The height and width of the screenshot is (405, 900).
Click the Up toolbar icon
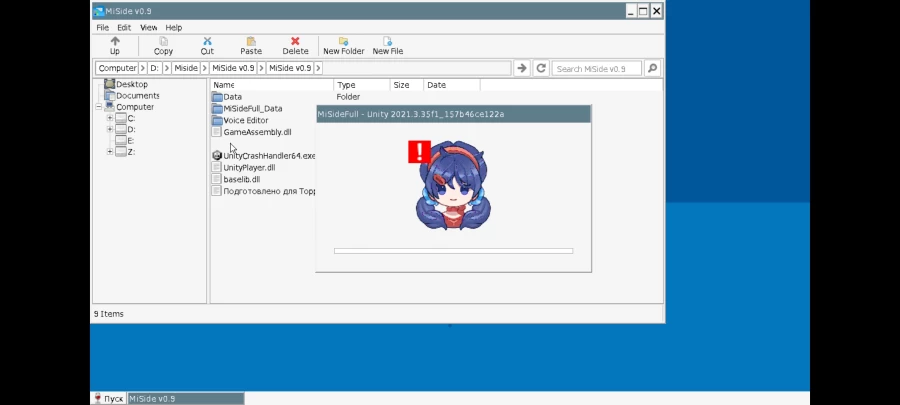pos(115,42)
